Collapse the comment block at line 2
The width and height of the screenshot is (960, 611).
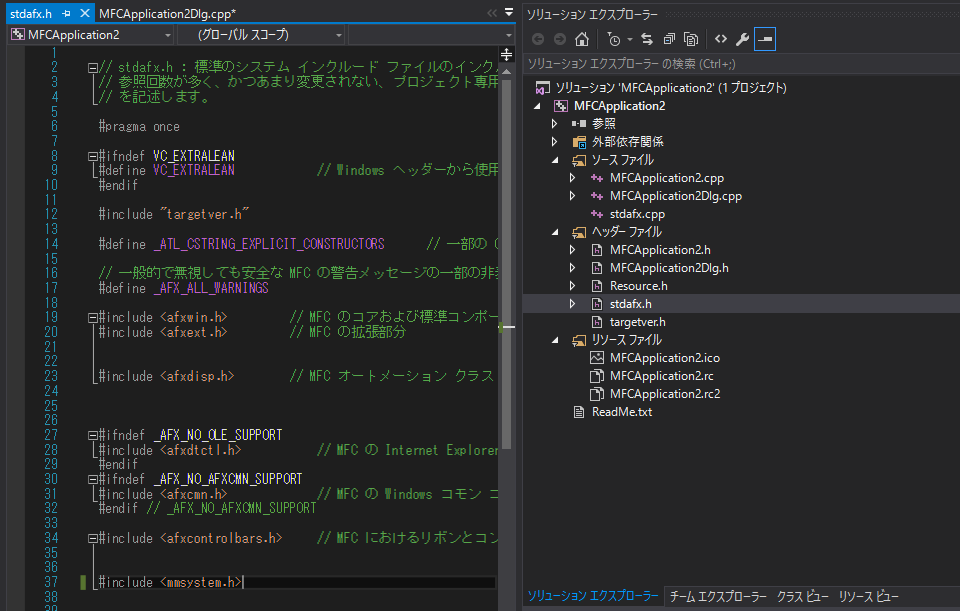point(93,68)
